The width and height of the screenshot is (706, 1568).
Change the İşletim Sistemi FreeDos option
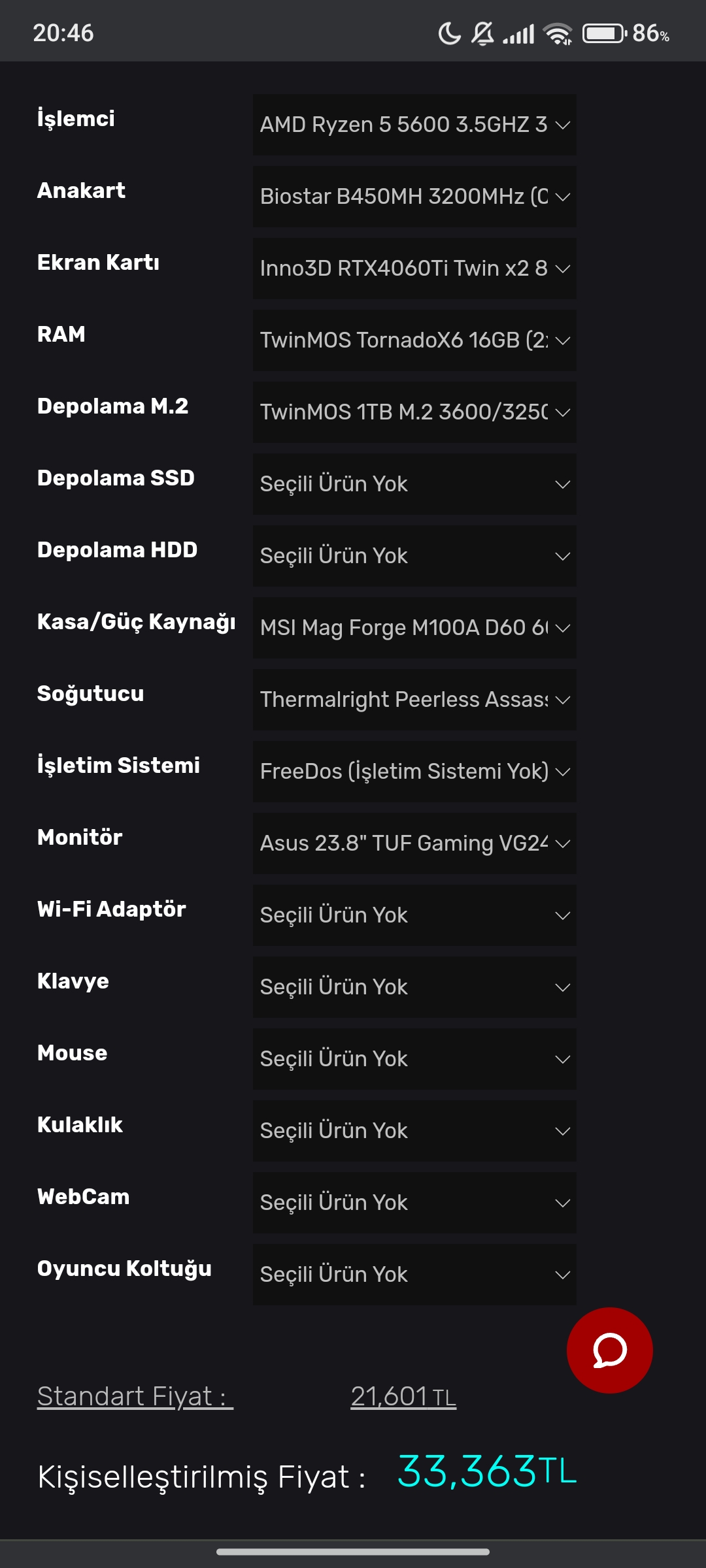tap(414, 772)
